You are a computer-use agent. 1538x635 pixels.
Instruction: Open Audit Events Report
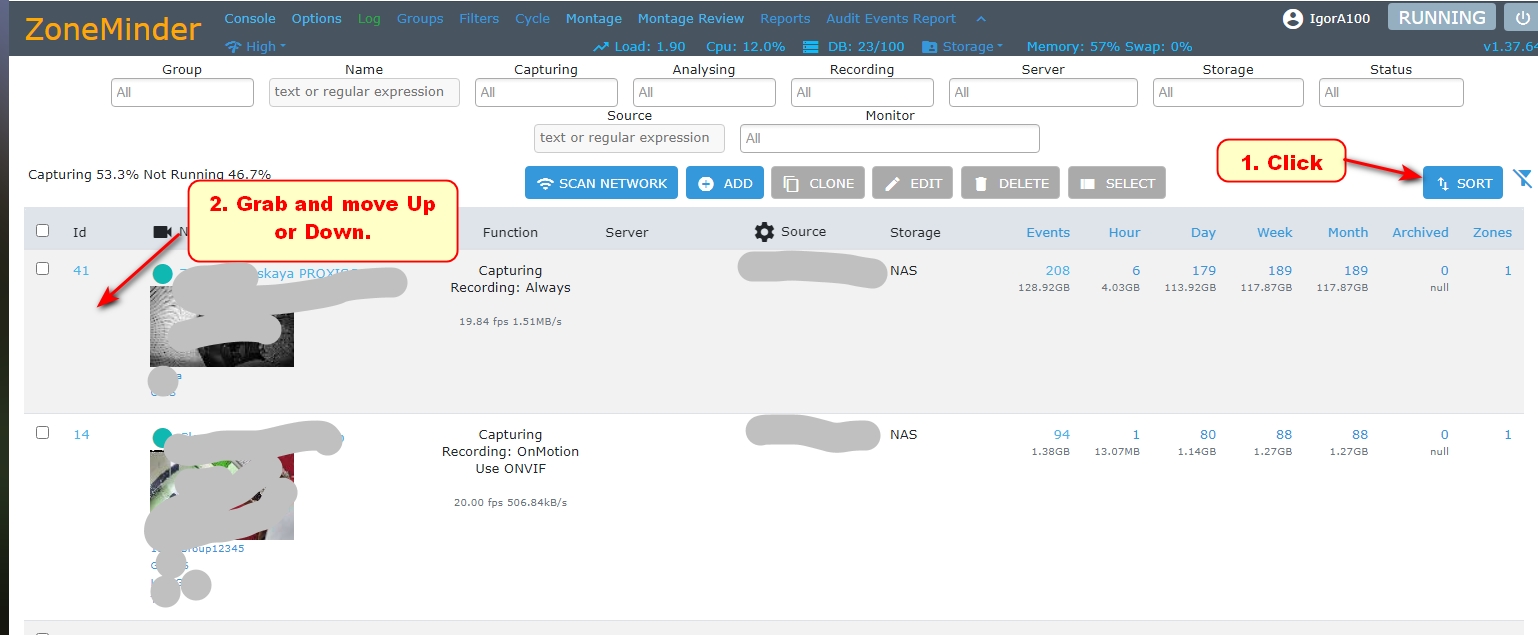tap(891, 18)
